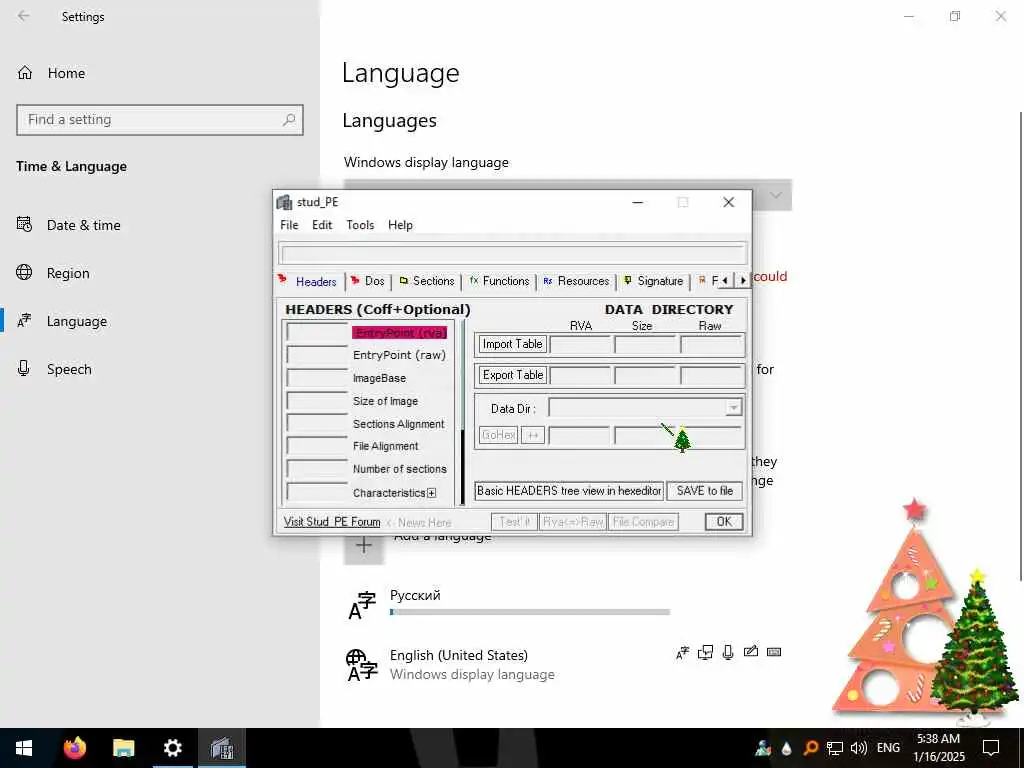The image size is (1024, 768).
Task: Open the Data Dir dropdown
Action: point(733,408)
